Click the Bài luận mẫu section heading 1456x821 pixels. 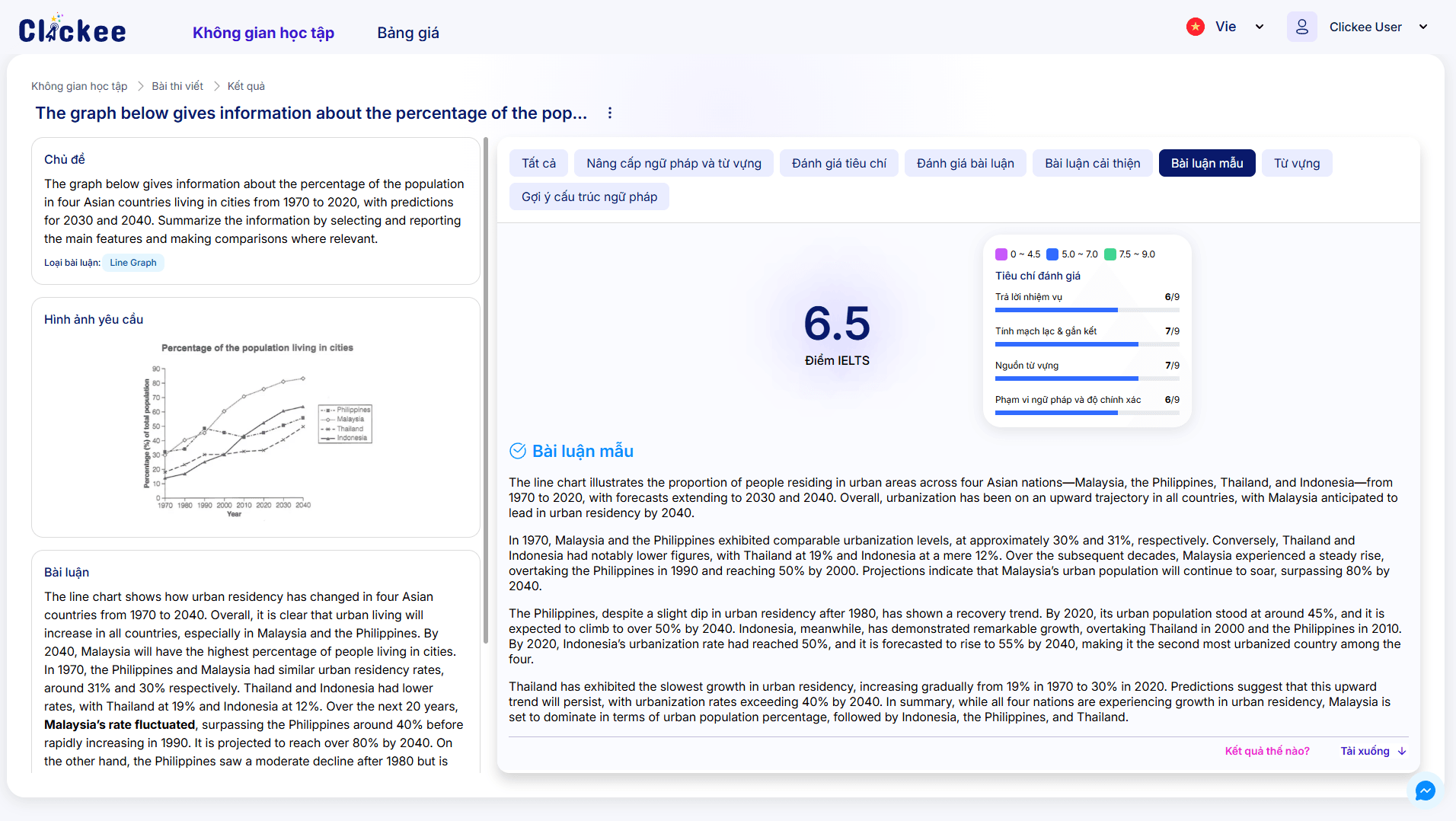tap(583, 451)
